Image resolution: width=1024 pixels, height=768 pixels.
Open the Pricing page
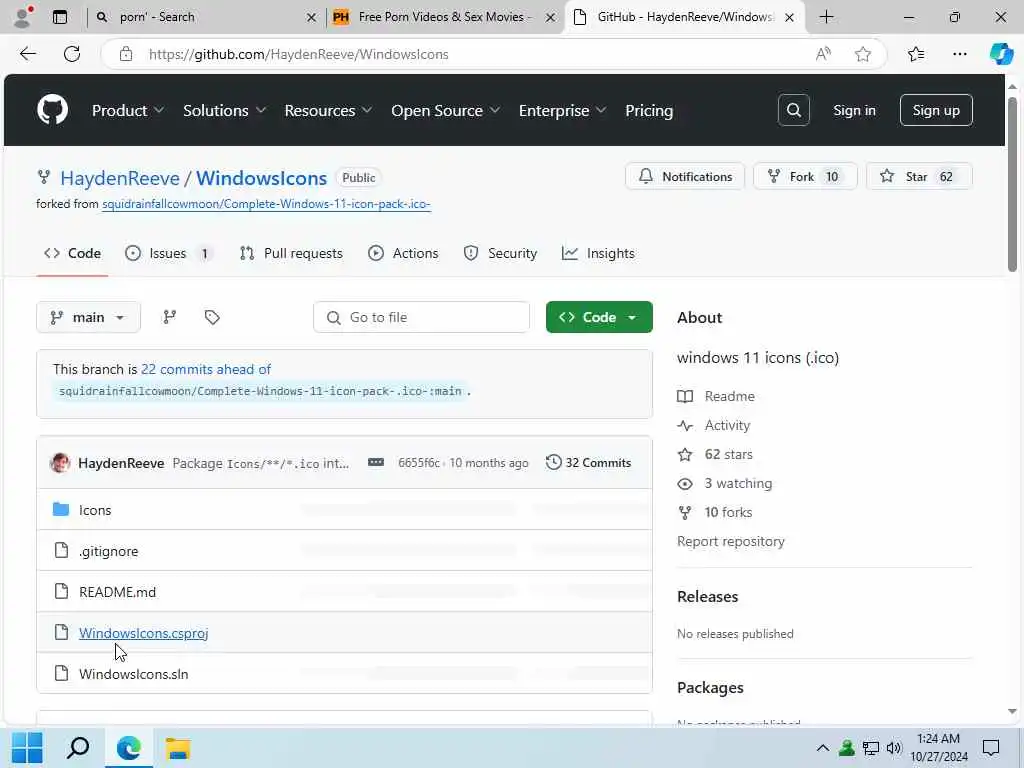(648, 110)
